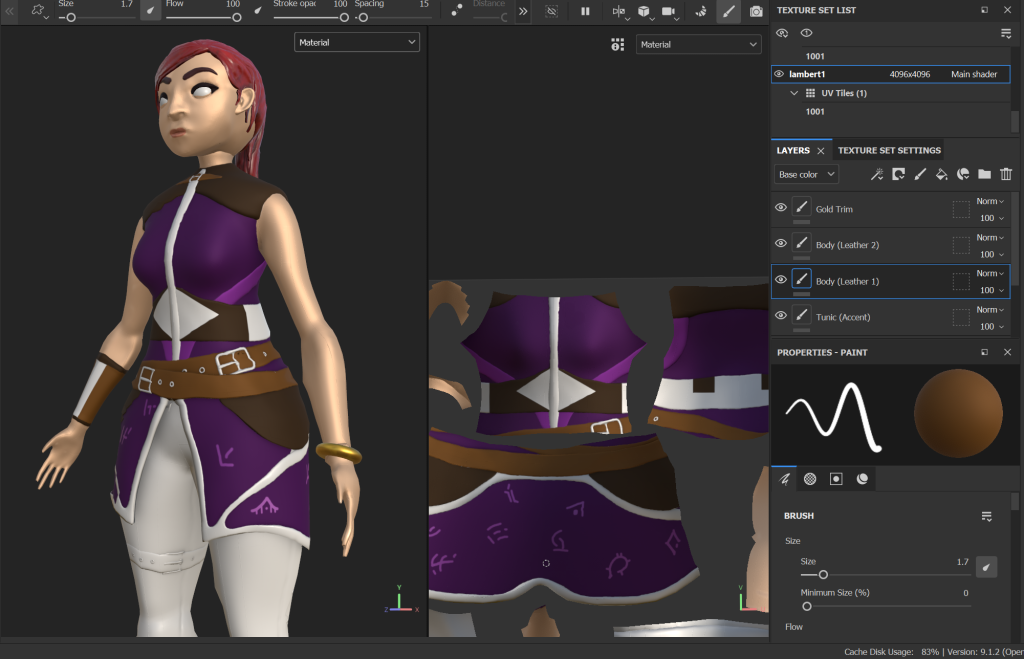Viewport: 1024px width, 659px height.
Task: Hide the Gold Trim layer
Action: click(781, 208)
